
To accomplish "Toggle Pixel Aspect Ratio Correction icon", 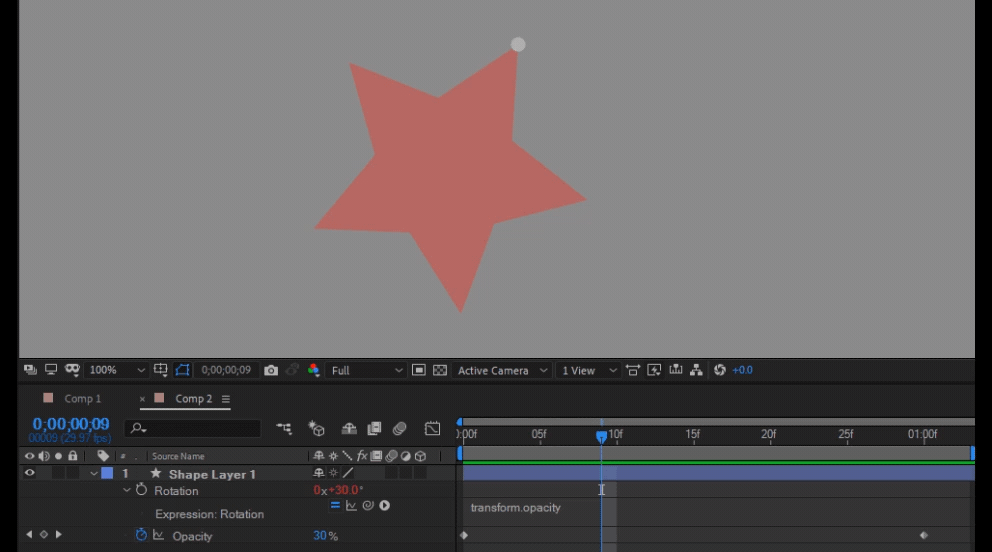I will click(x=633, y=370).
